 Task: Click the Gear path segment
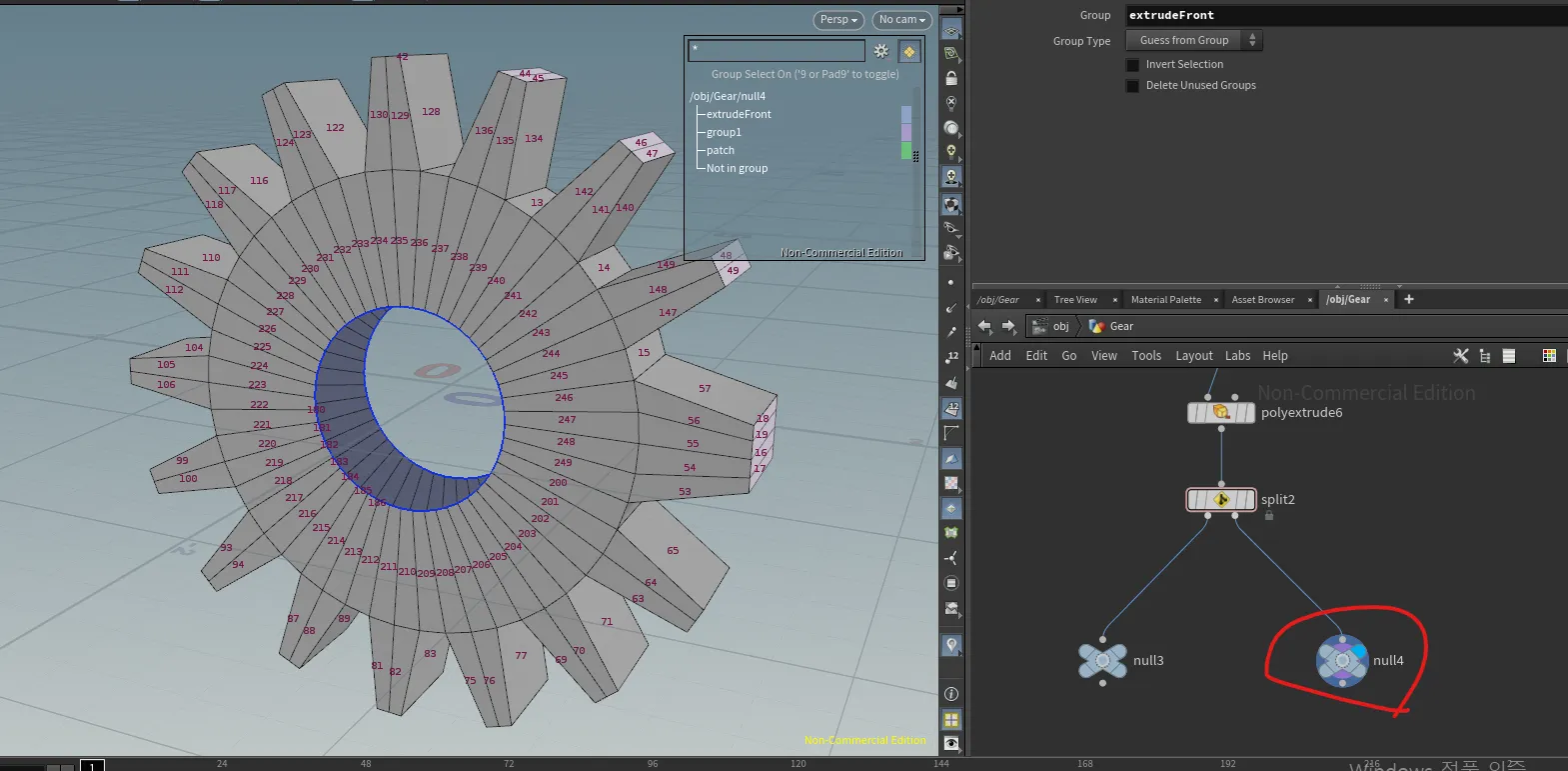(x=1111, y=326)
